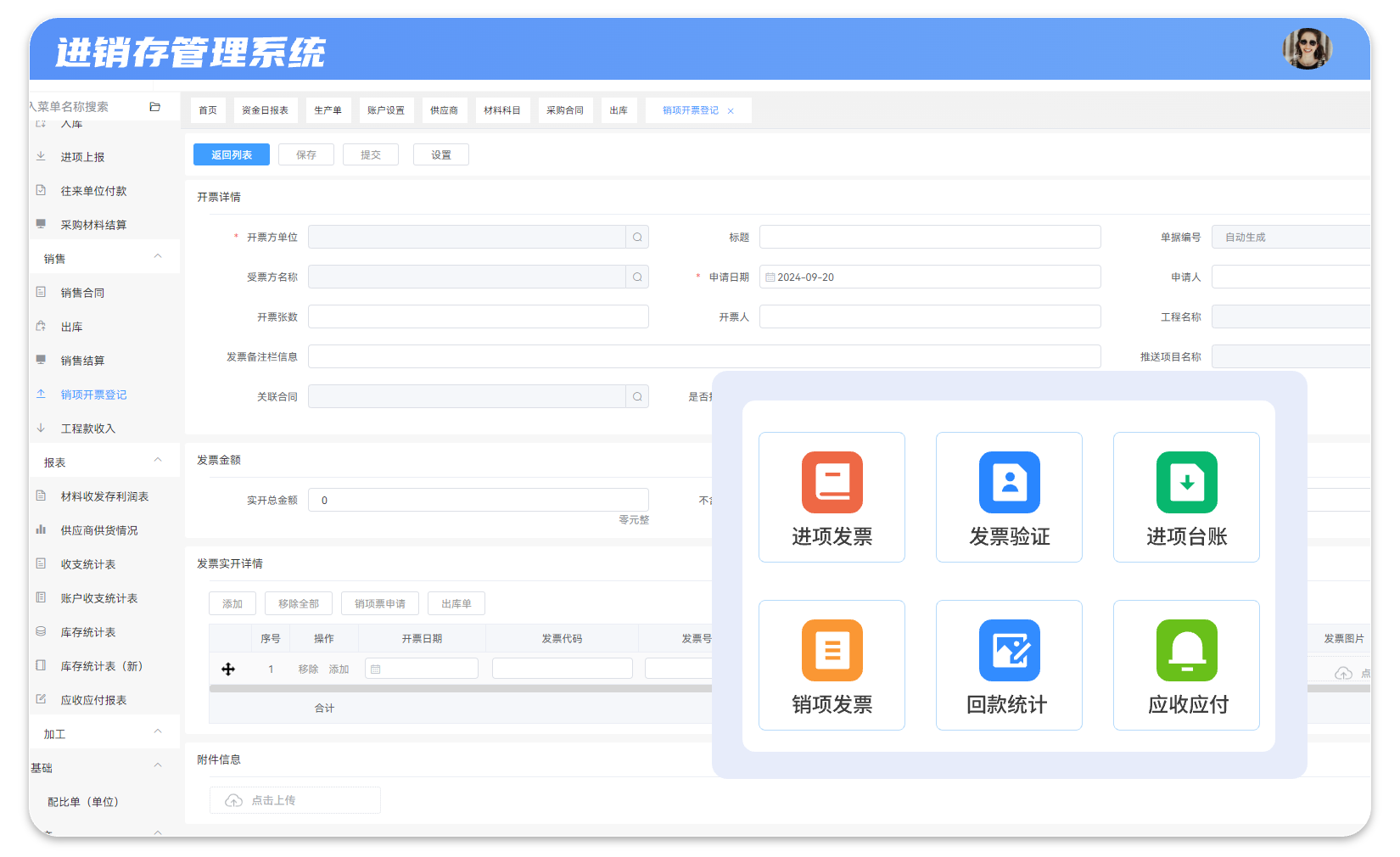Close the 销项开票登记 tab
The width and height of the screenshot is (1400, 857).
point(731,111)
